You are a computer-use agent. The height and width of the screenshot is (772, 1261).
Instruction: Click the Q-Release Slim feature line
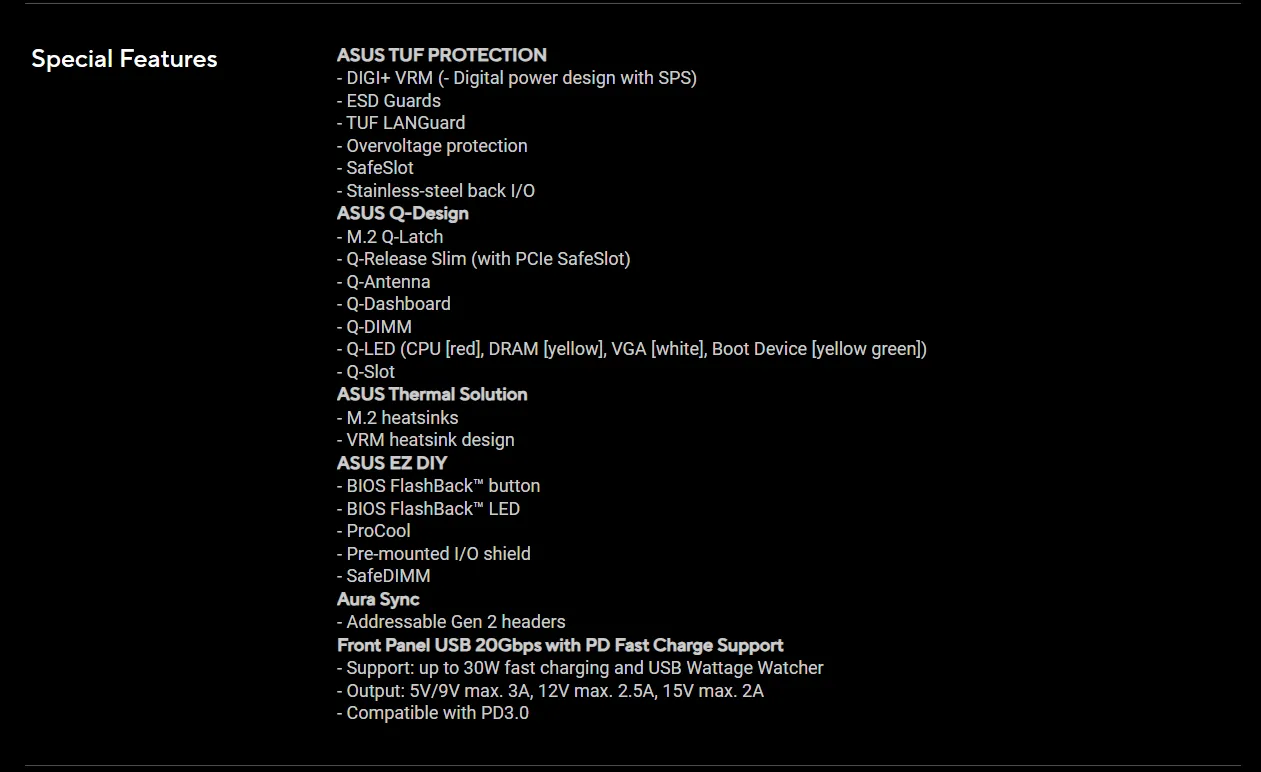(484, 259)
